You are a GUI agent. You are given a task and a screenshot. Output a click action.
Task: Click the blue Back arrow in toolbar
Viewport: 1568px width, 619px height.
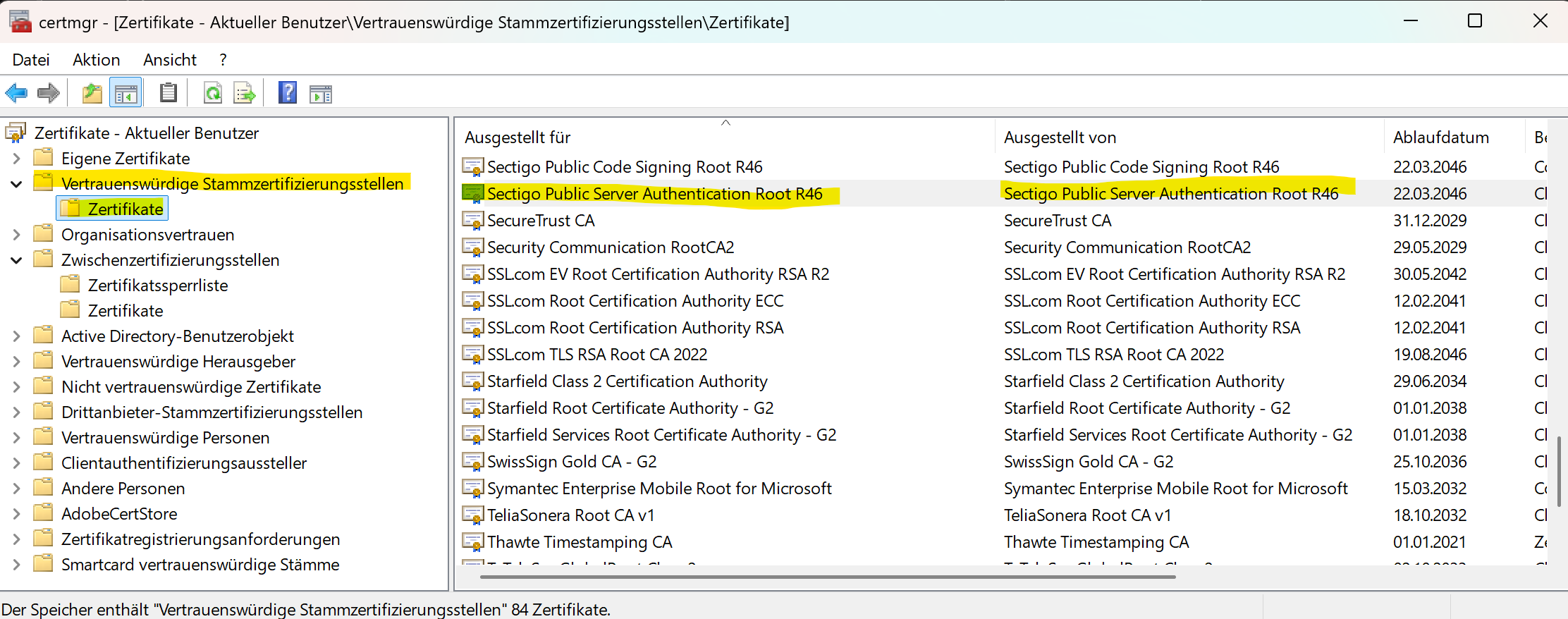tap(16, 93)
